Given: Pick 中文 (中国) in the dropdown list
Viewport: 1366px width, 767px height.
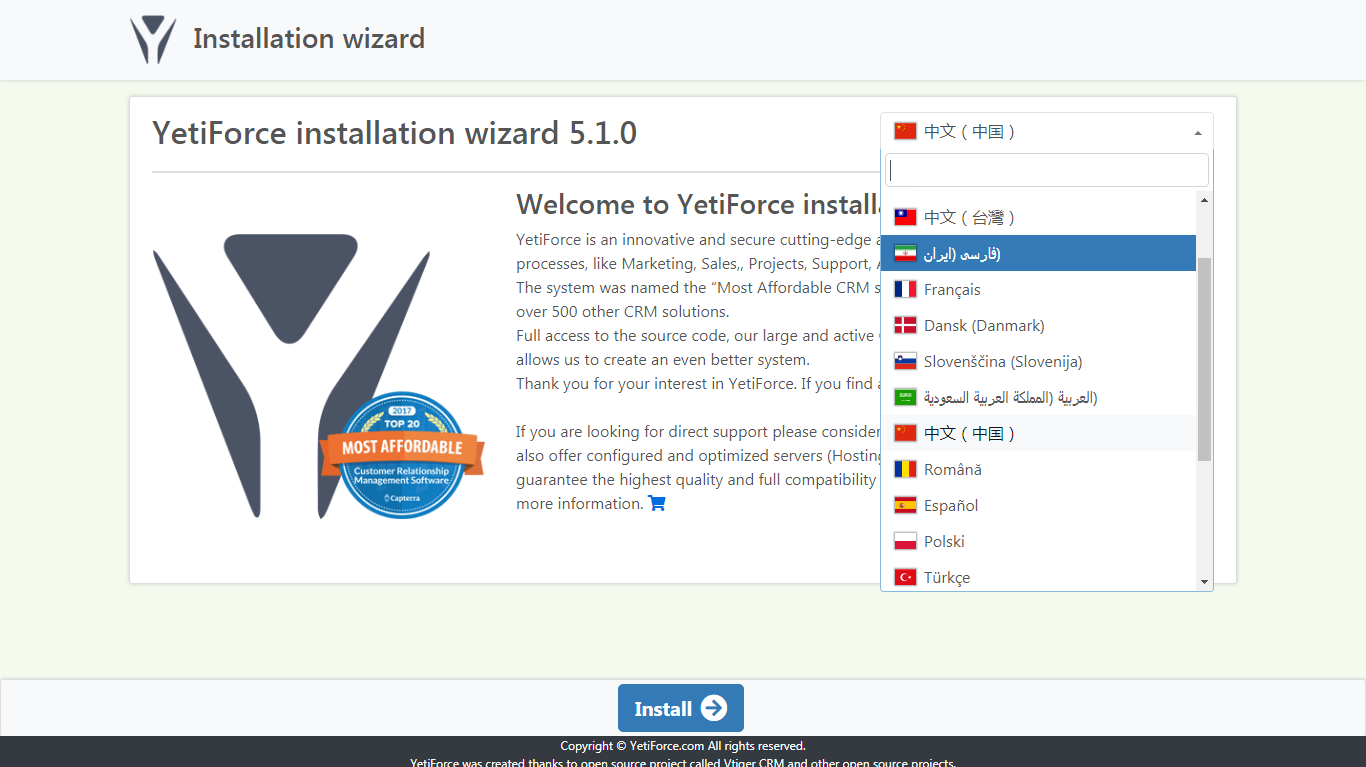Looking at the screenshot, I should [x=1038, y=433].
